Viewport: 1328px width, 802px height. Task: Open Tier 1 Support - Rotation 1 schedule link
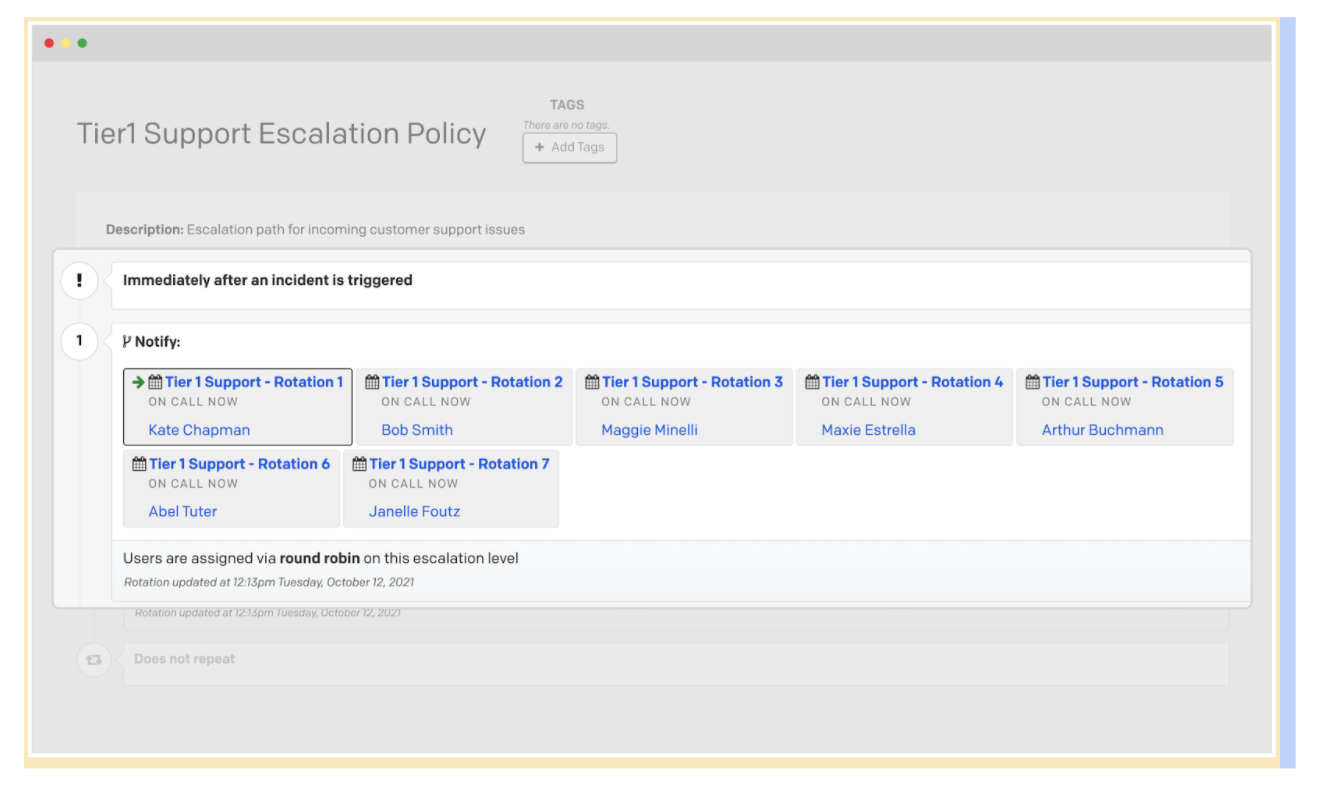(x=254, y=382)
